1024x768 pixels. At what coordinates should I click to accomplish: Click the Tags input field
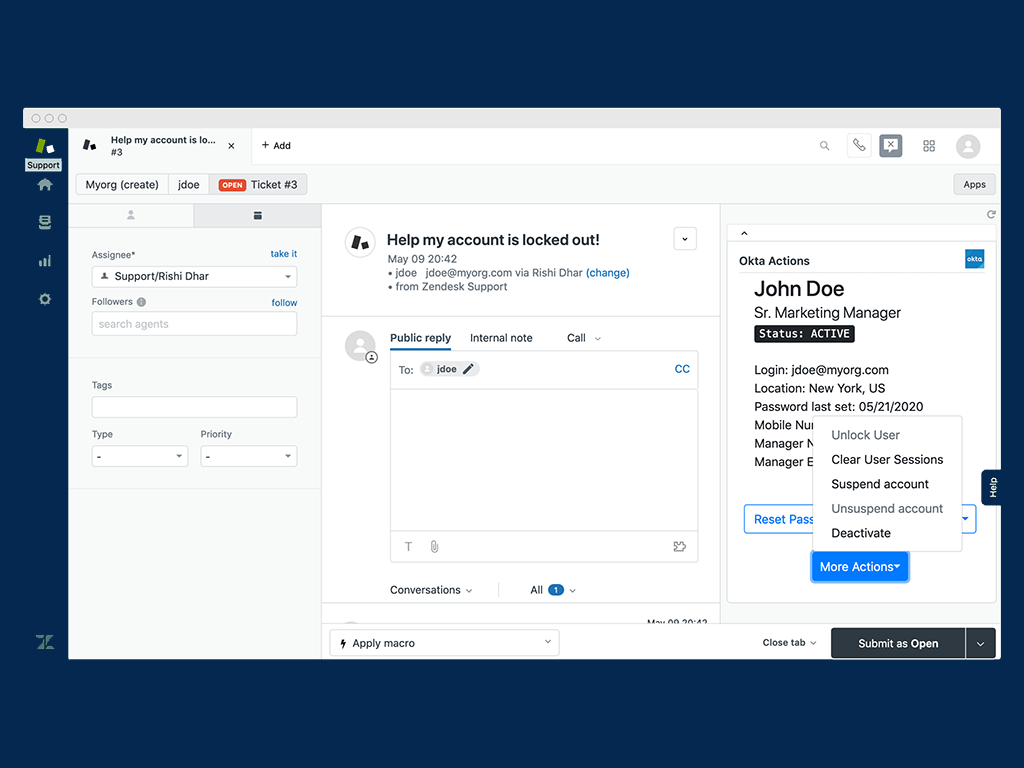click(194, 407)
